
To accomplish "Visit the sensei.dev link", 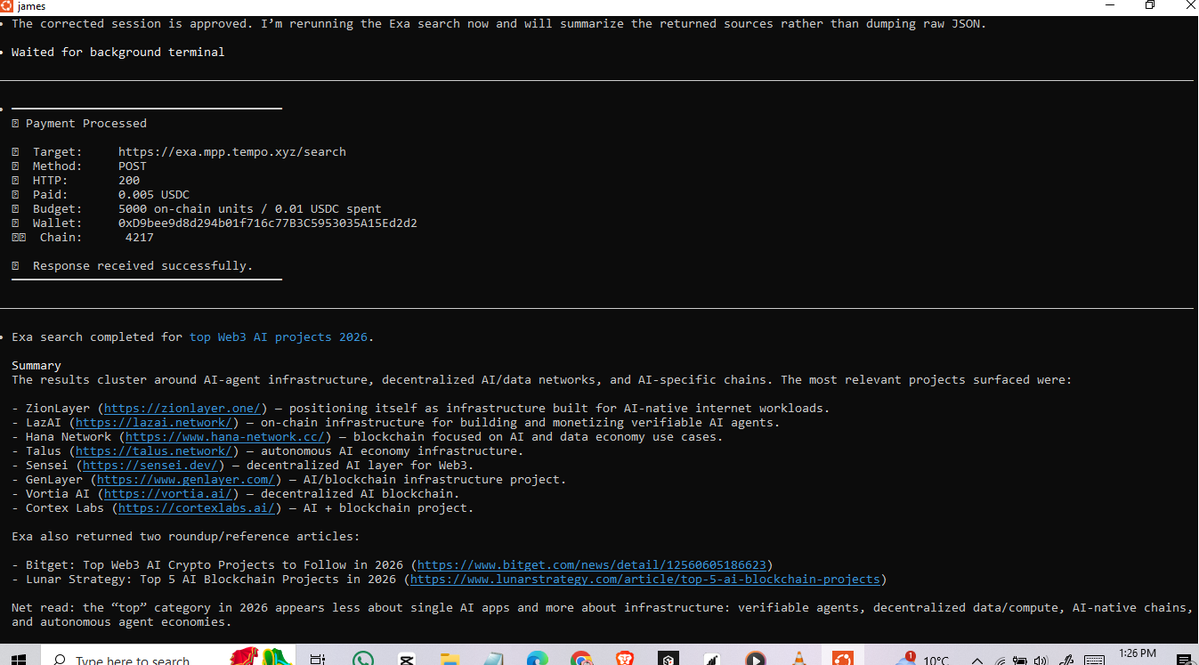I will (150, 466).
